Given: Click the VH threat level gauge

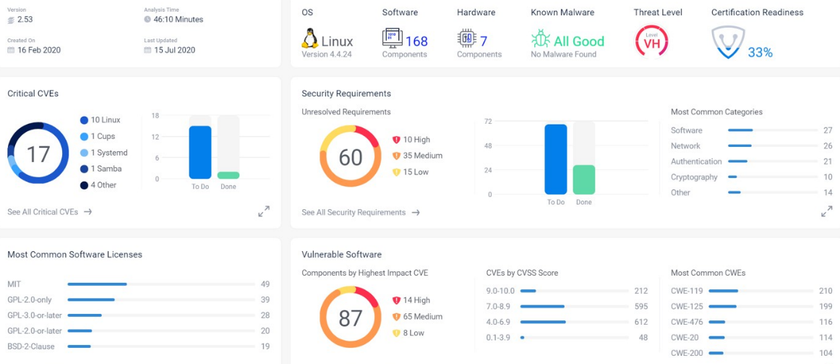Looking at the screenshot, I should (651, 42).
